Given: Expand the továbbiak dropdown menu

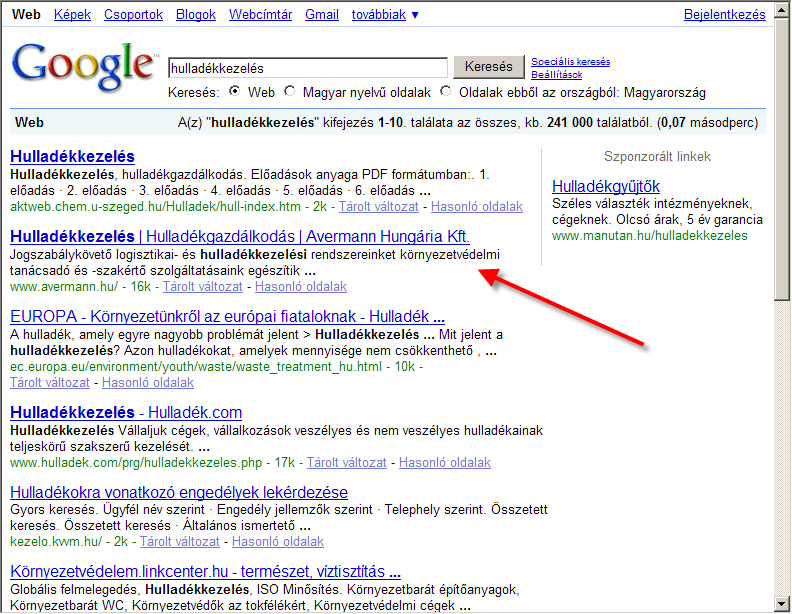Looking at the screenshot, I should [385, 15].
